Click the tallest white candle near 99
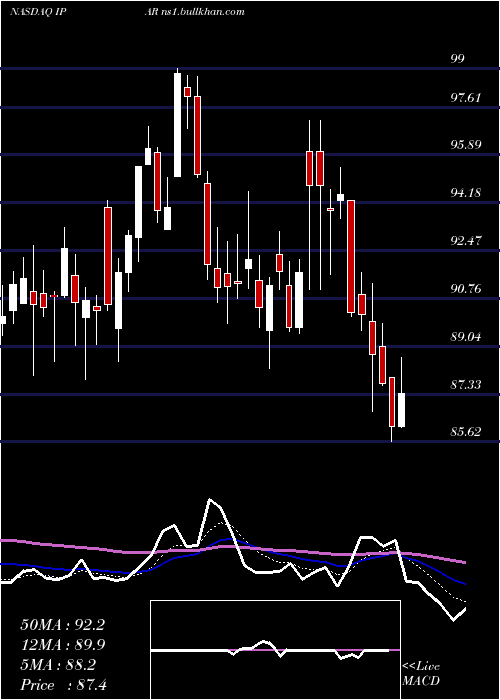Viewport: 500px width, 700px height. pos(178,125)
